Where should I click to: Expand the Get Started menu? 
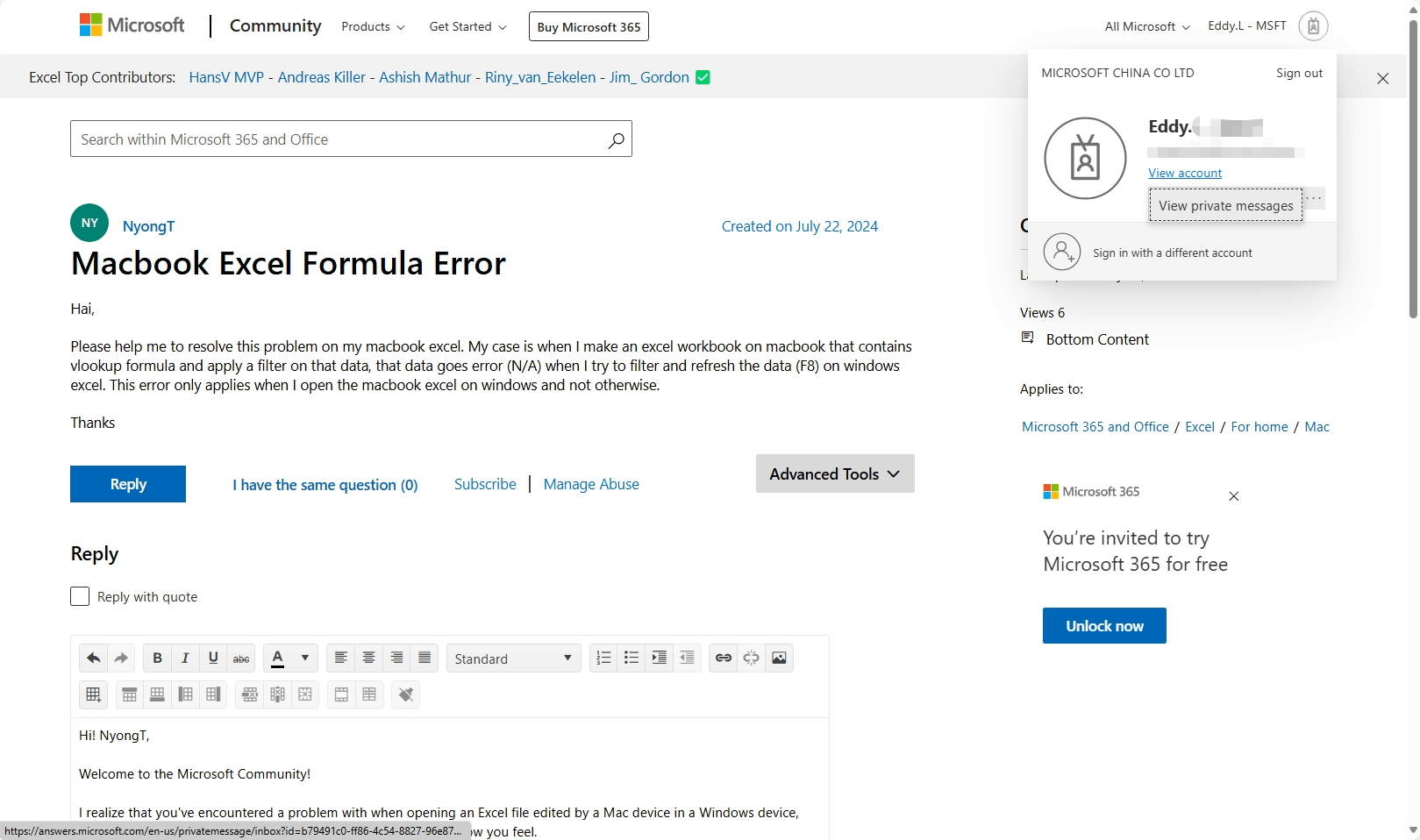[467, 27]
